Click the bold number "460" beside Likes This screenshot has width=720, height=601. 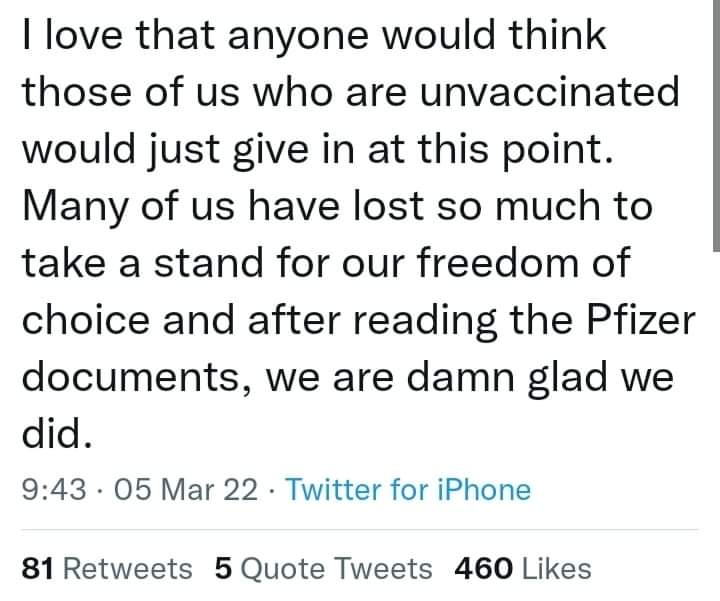pos(484,569)
